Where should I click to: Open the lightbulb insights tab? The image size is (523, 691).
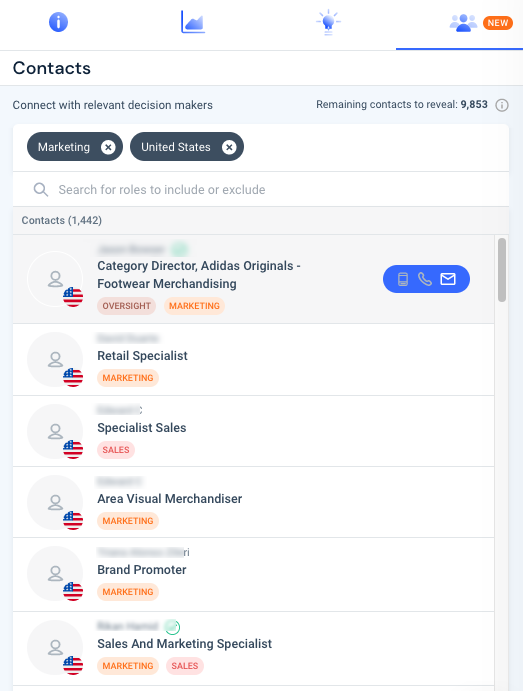tap(328, 22)
